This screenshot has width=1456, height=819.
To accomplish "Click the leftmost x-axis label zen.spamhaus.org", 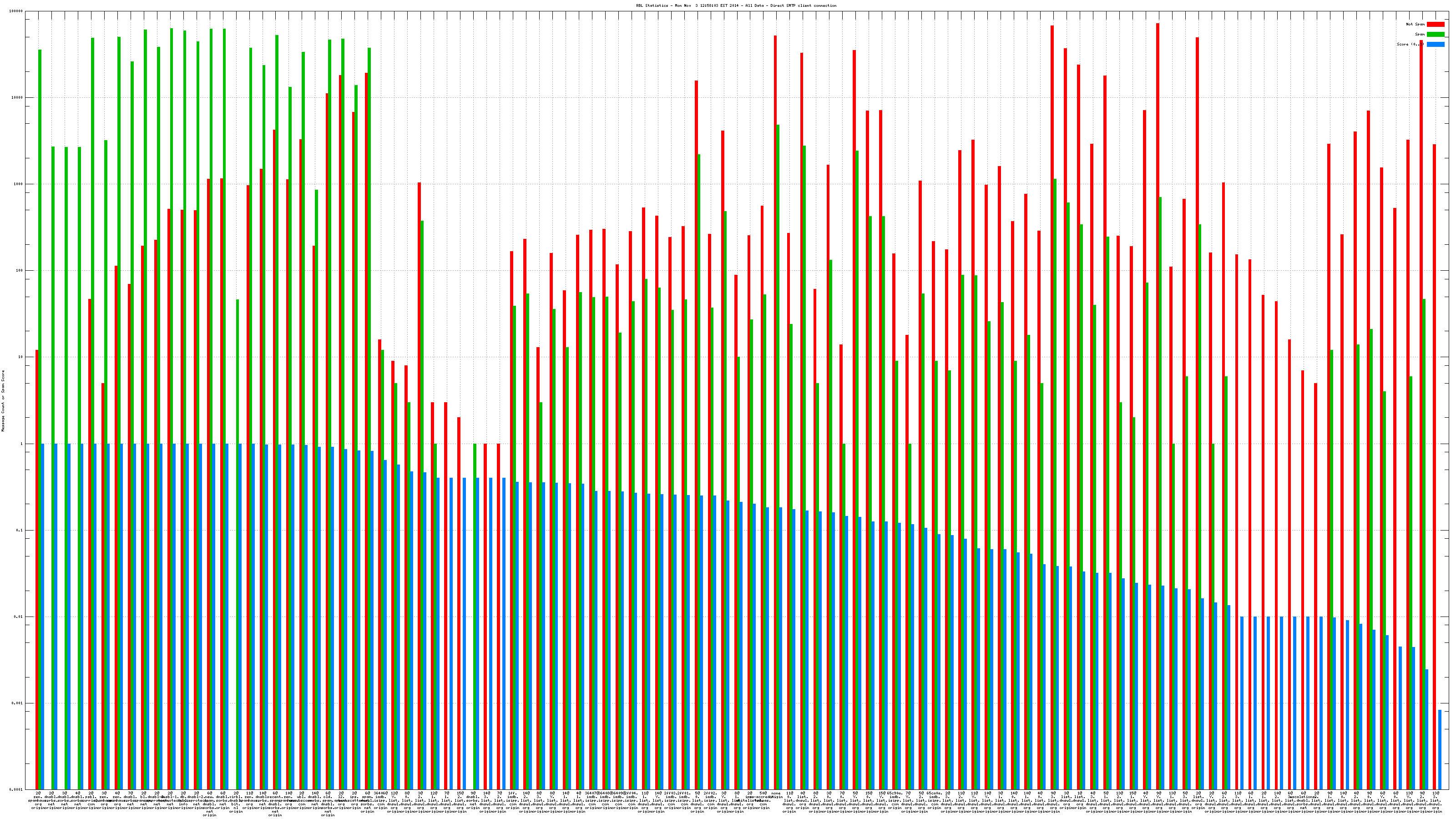I will click(38, 800).
